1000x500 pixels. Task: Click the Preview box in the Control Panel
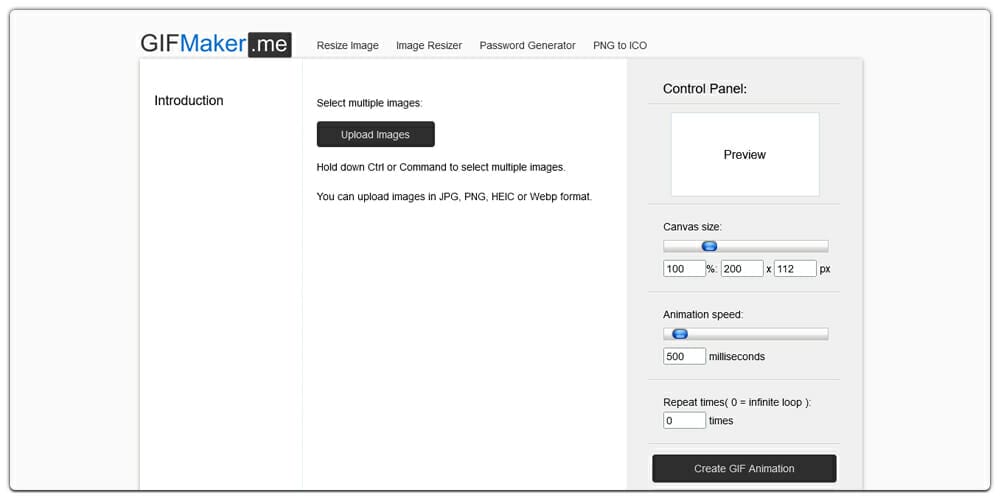[x=745, y=154]
